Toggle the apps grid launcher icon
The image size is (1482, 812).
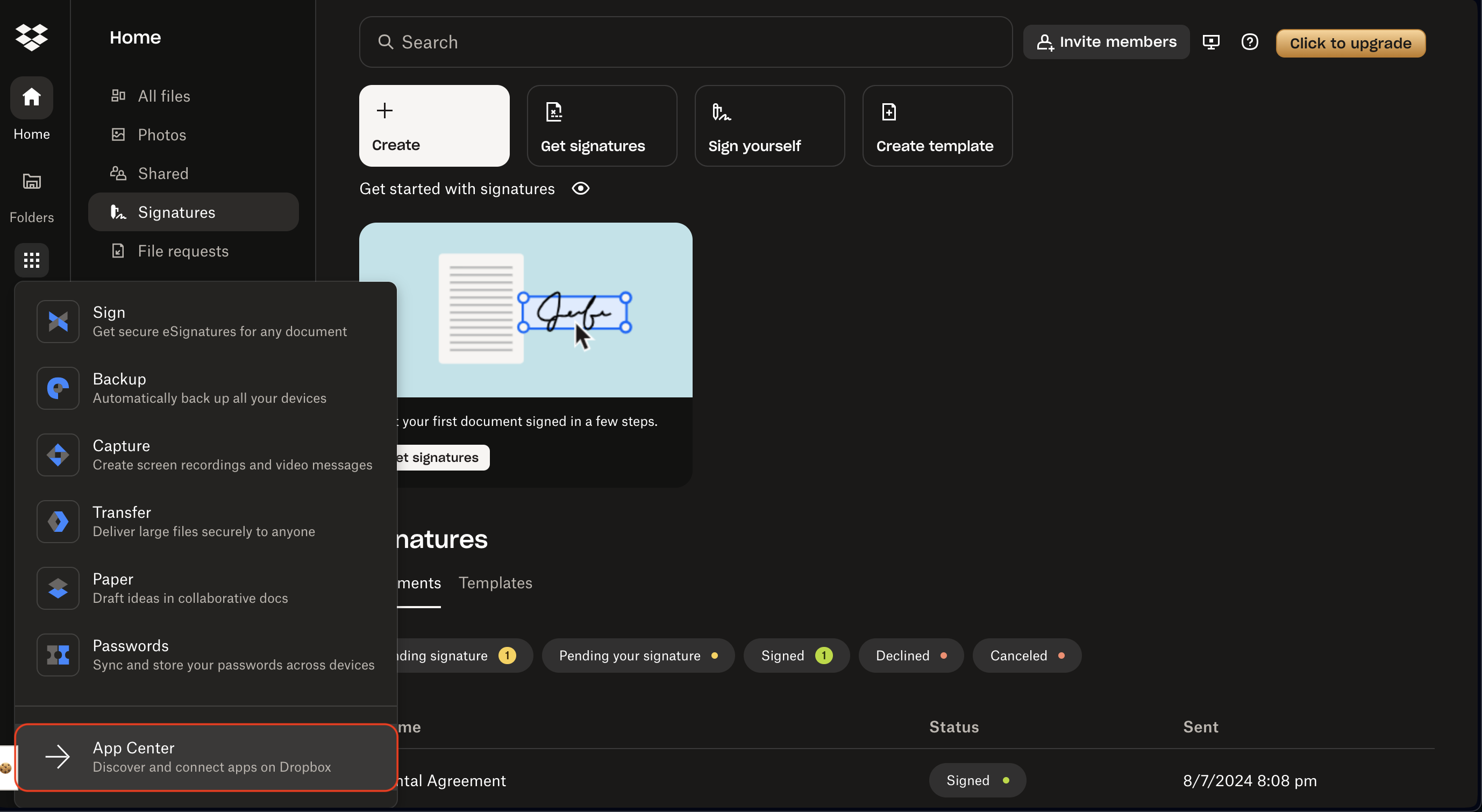32,260
